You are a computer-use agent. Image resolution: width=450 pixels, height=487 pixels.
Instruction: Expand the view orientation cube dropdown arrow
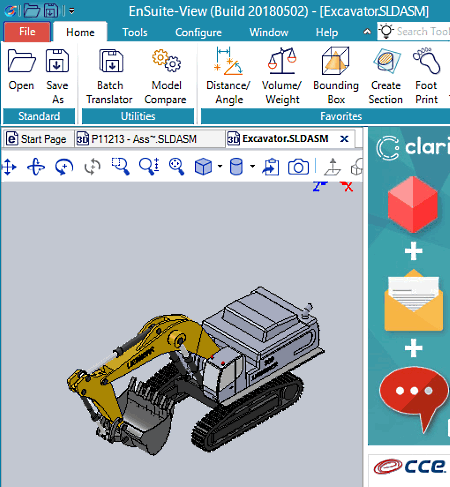coord(220,166)
